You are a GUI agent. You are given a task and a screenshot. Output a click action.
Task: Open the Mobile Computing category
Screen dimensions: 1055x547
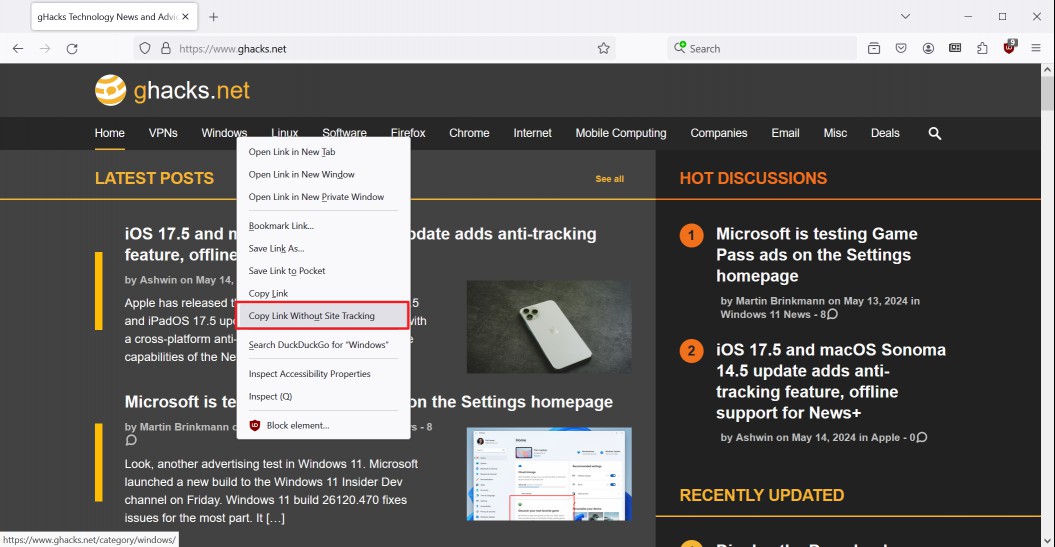621,133
